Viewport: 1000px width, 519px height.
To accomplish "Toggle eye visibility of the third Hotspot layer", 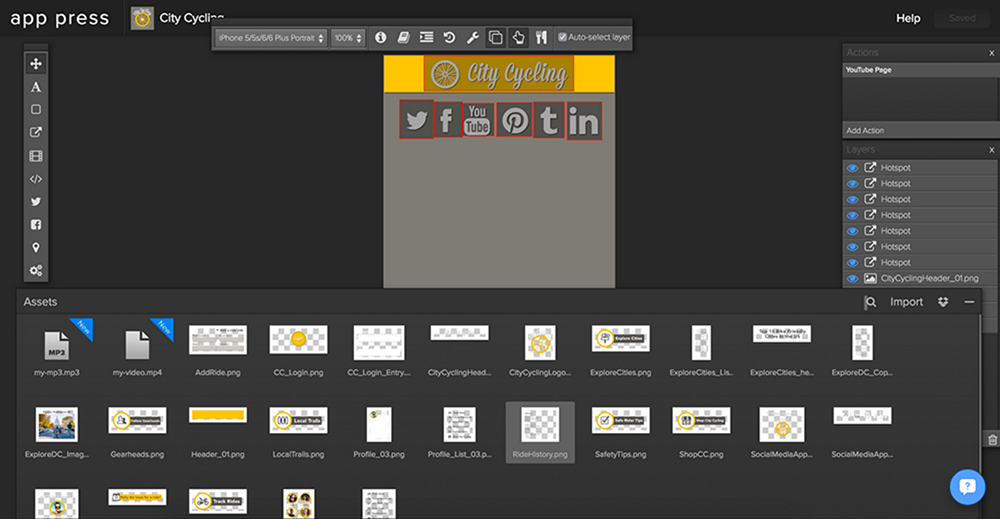I will point(852,200).
